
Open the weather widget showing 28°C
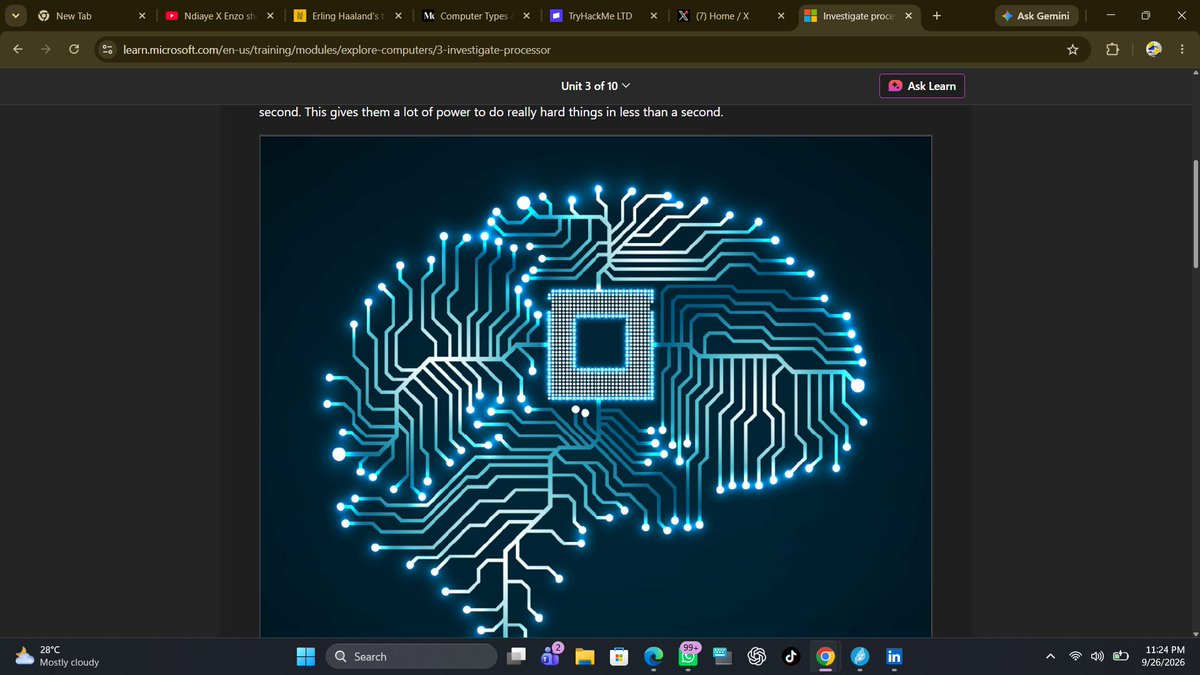point(56,656)
